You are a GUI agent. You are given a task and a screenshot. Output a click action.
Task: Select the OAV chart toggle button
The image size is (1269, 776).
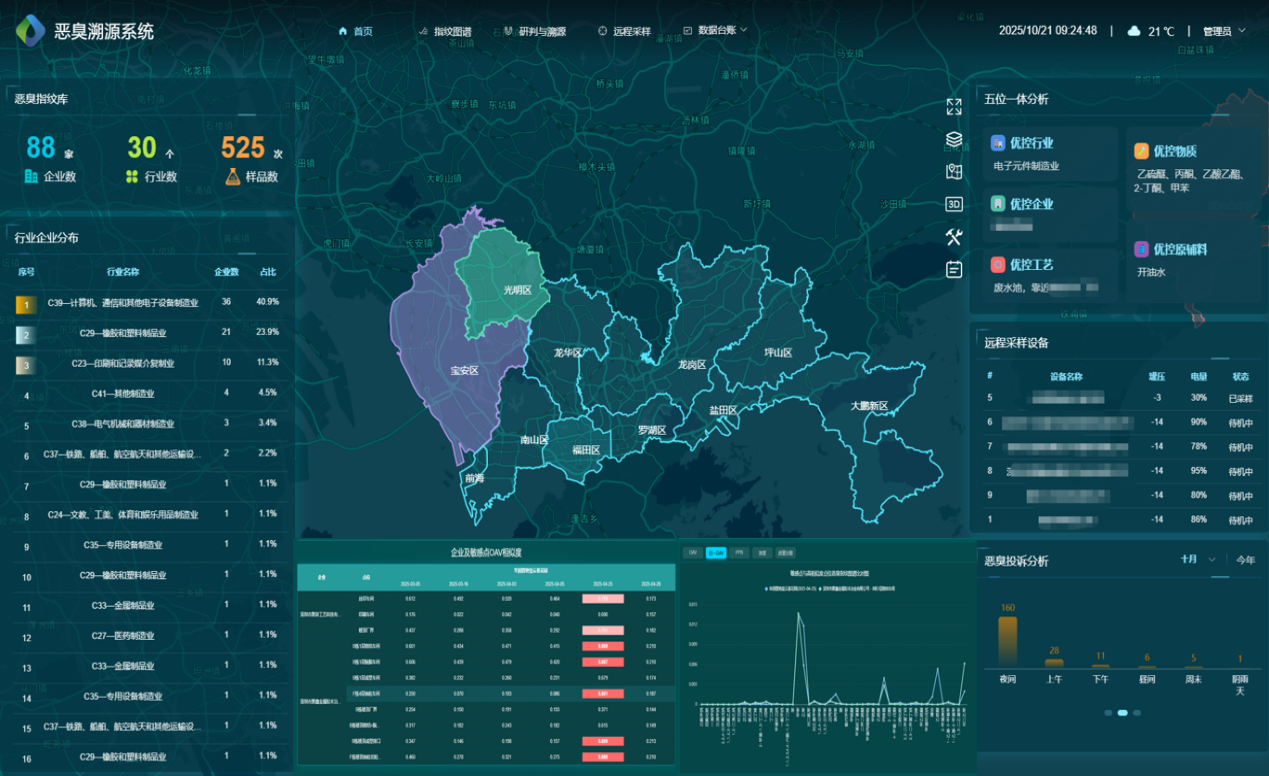tap(692, 552)
